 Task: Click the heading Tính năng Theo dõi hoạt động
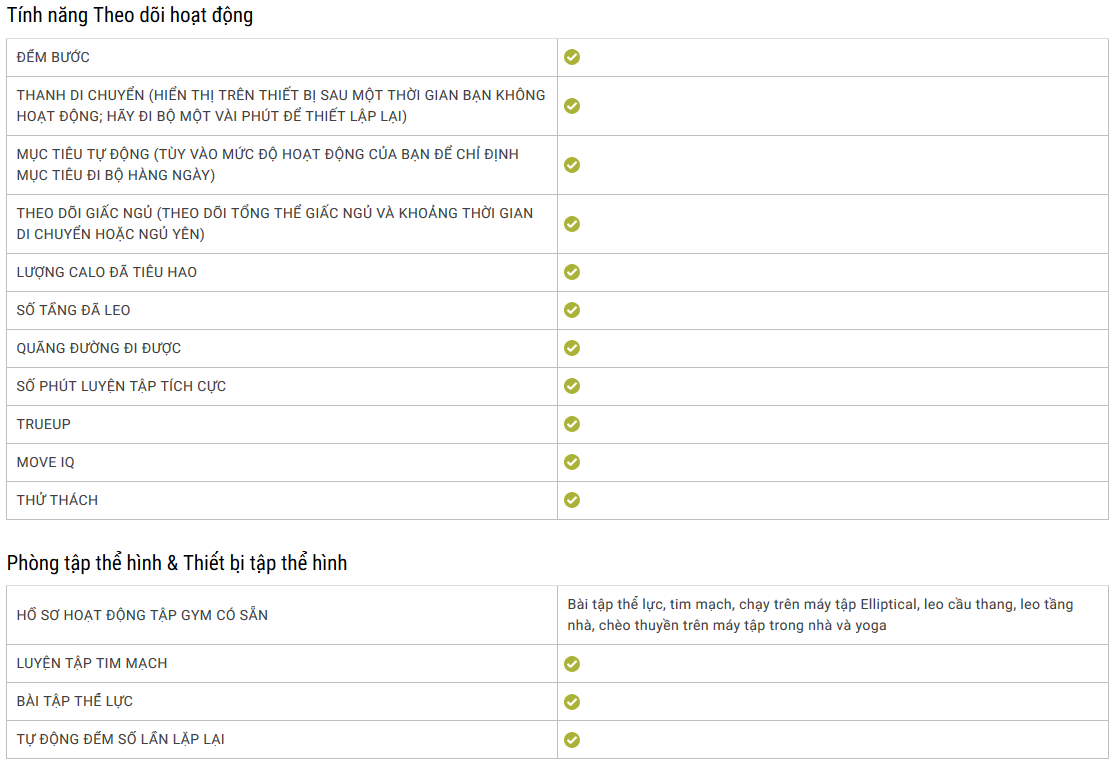(130, 16)
